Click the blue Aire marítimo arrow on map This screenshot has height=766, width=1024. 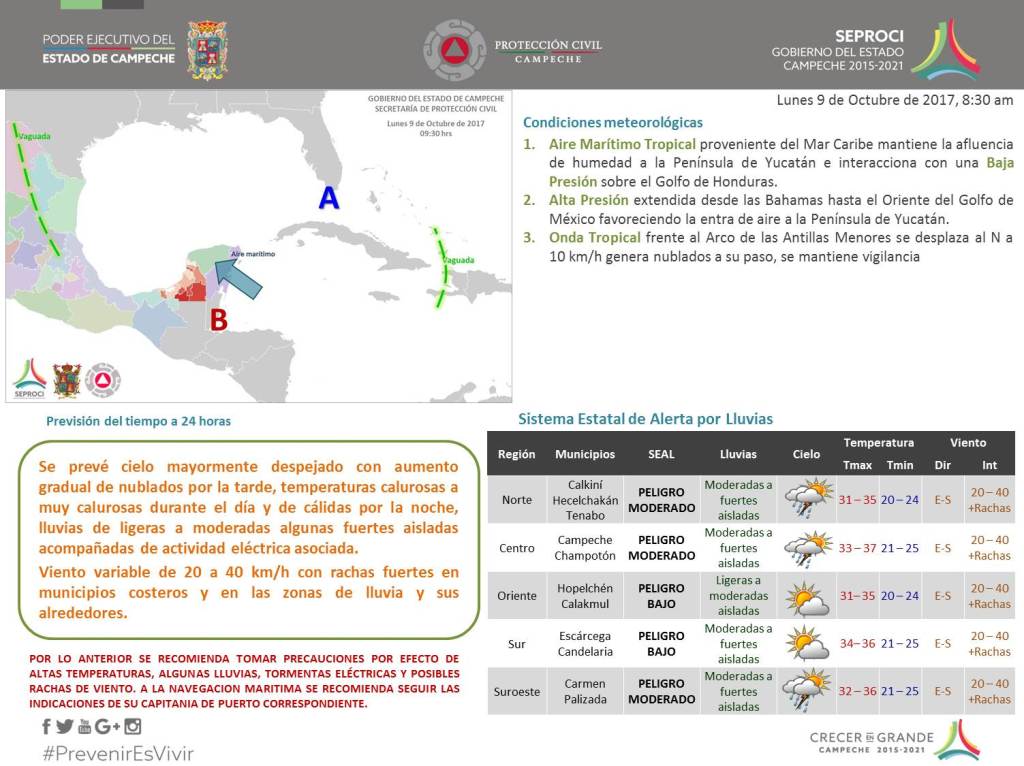pos(238,279)
